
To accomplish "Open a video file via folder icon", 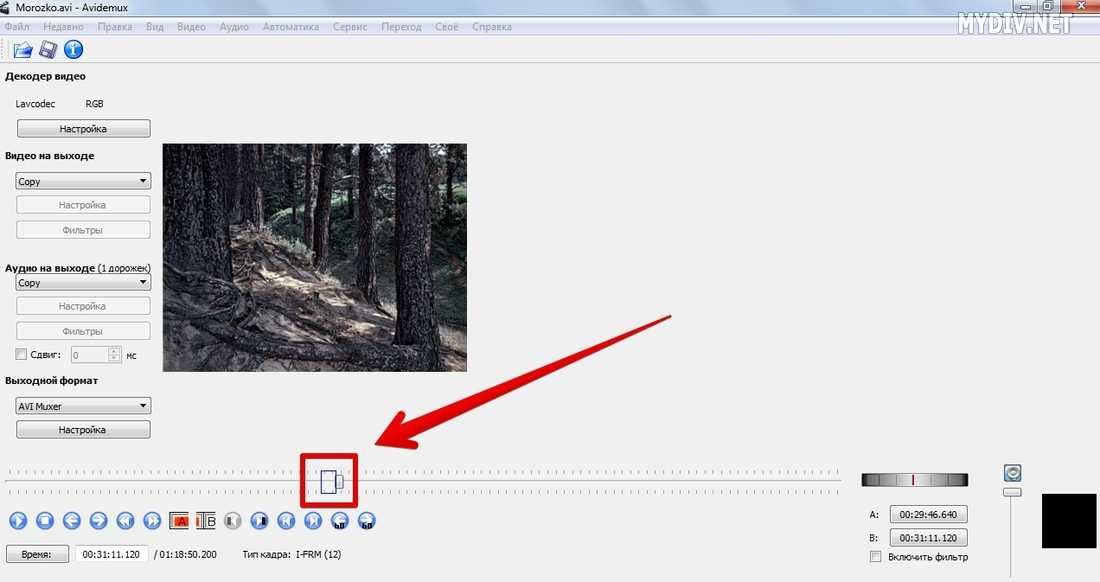I will tap(23, 50).
